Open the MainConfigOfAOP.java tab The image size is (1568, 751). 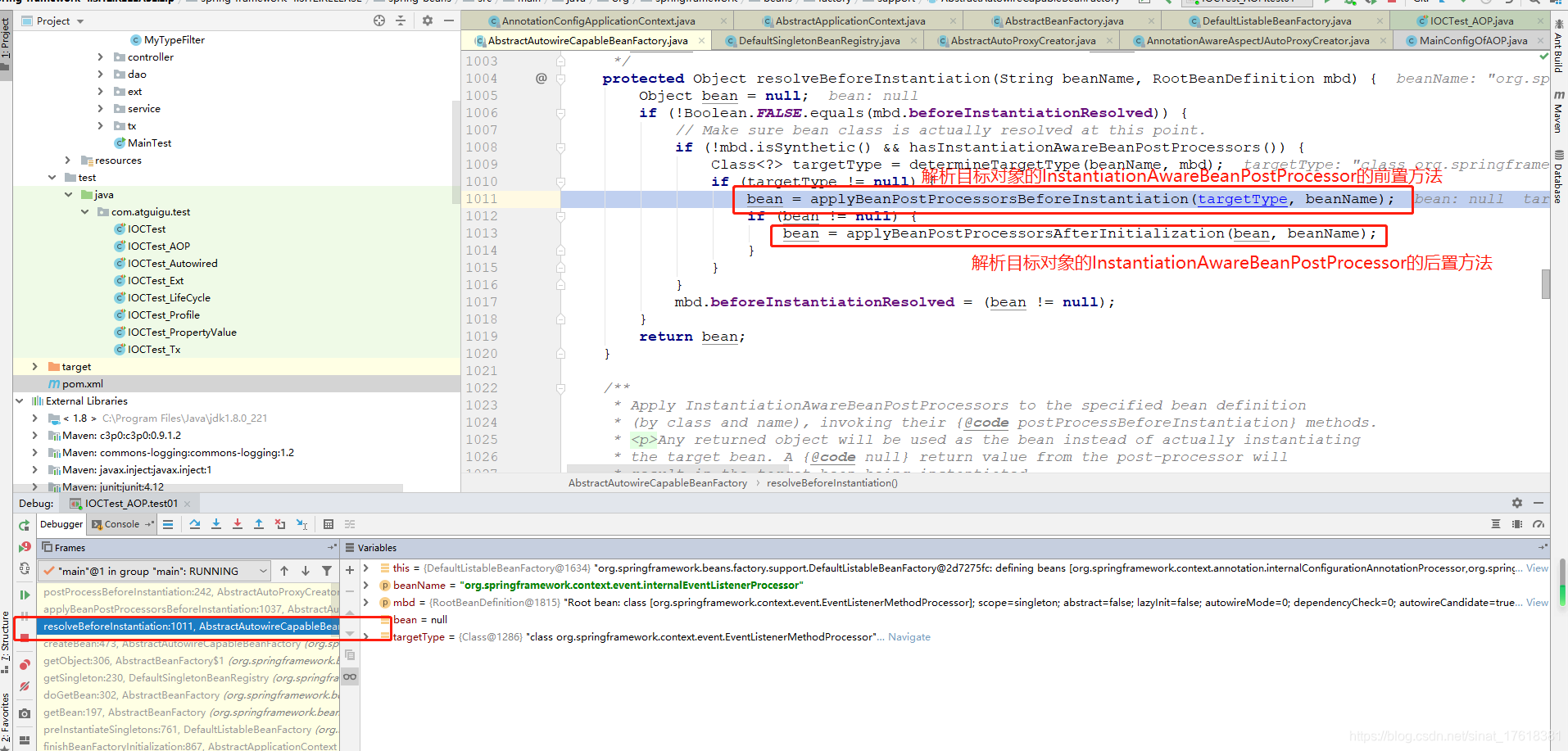(1472, 41)
